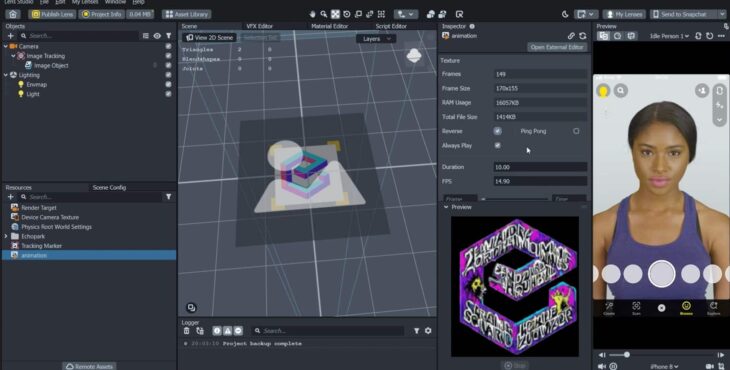Image resolution: width=730 pixels, height=370 pixels.
Task: Open the Layers dropdown in Scene
Action: tap(376, 39)
